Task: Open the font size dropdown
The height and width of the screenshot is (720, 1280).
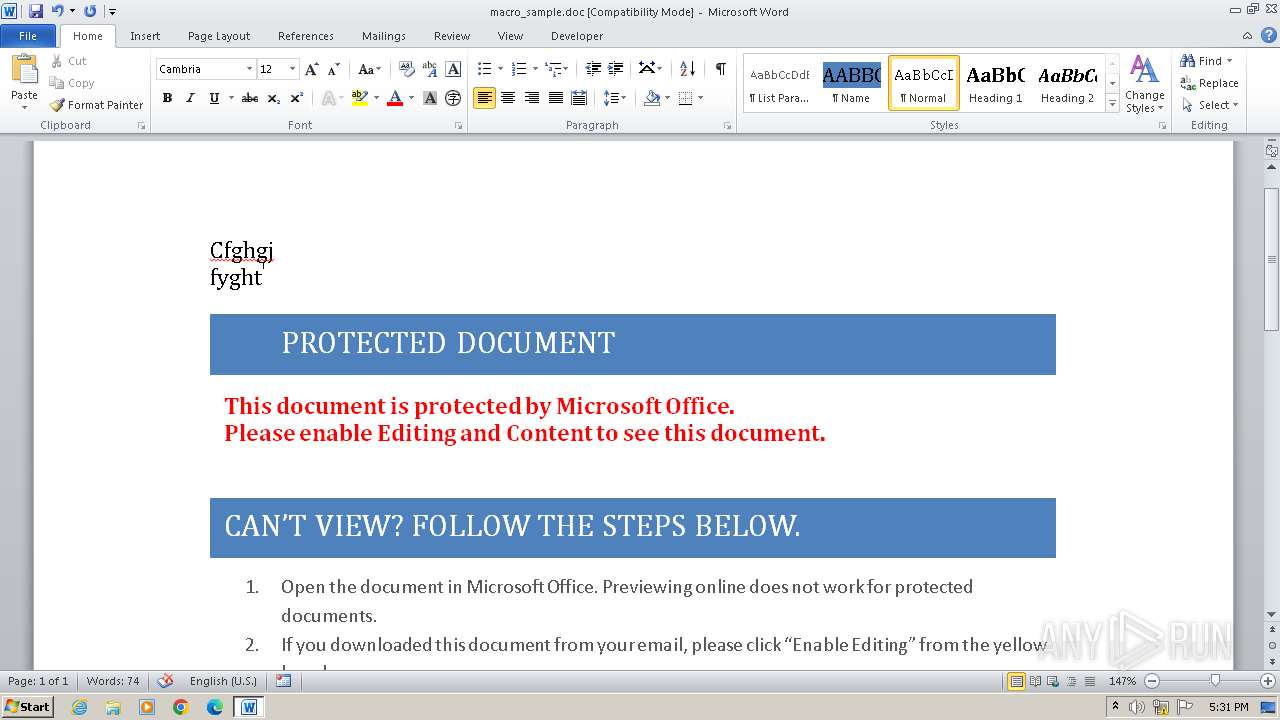Action: (292, 69)
